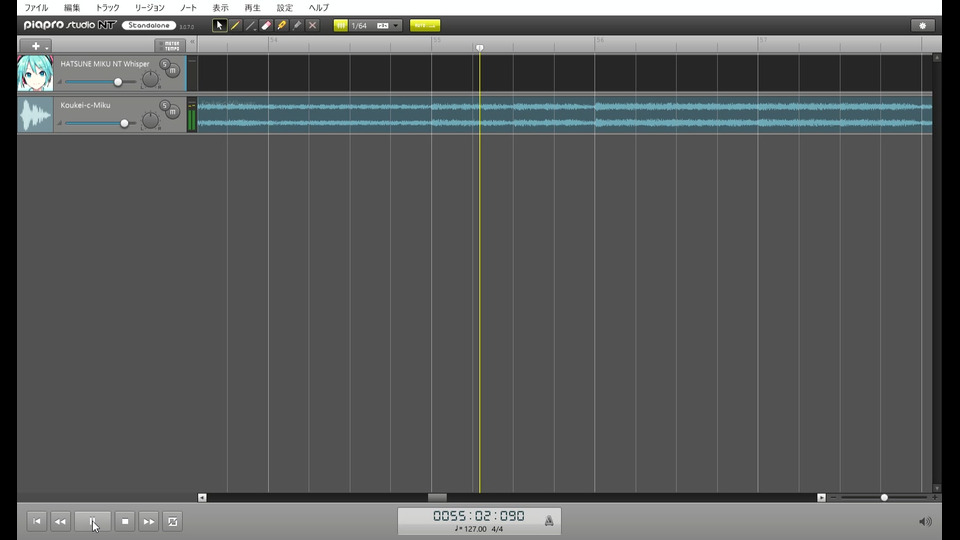Solo the Koukei-c-Miku track
960x540 pixels.
pos(164,106)
